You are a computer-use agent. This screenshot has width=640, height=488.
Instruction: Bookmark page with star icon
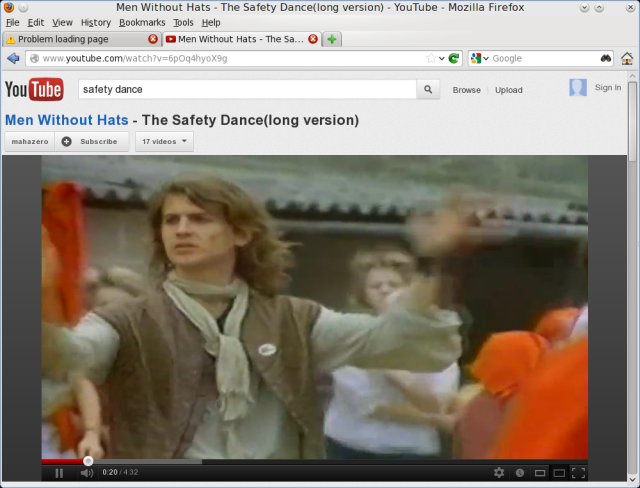coord(431,58)
